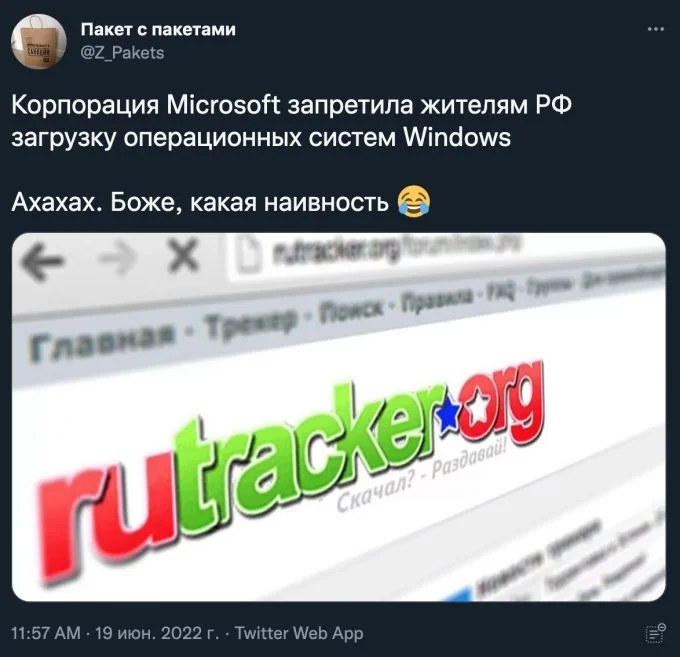Image resolution: width=680 pixels, height=657 pixels.
Task: Click the paper bag profile avatar
Action: coord(39,41)
